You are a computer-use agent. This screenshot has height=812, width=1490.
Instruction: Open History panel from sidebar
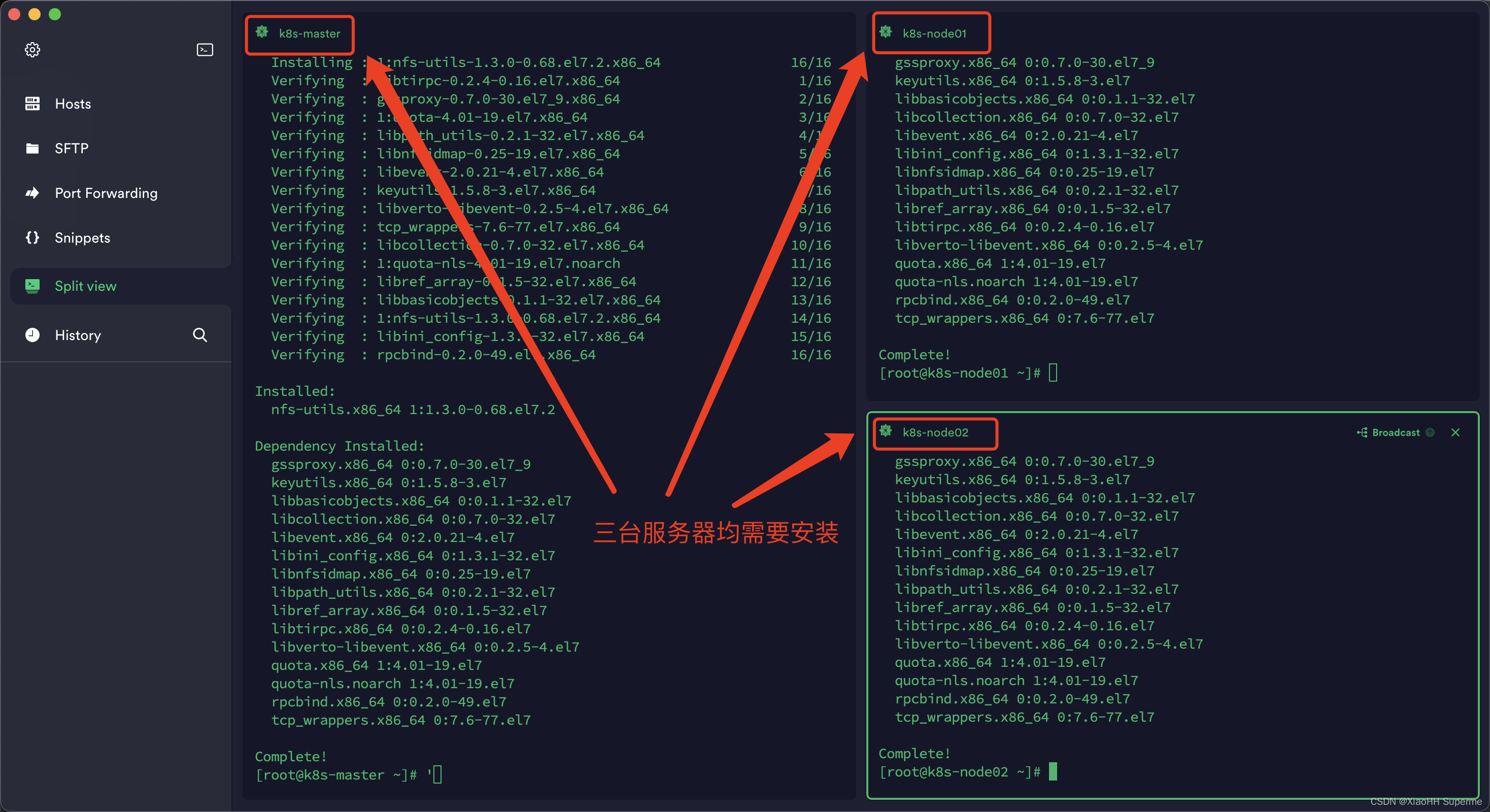[77, 334]
